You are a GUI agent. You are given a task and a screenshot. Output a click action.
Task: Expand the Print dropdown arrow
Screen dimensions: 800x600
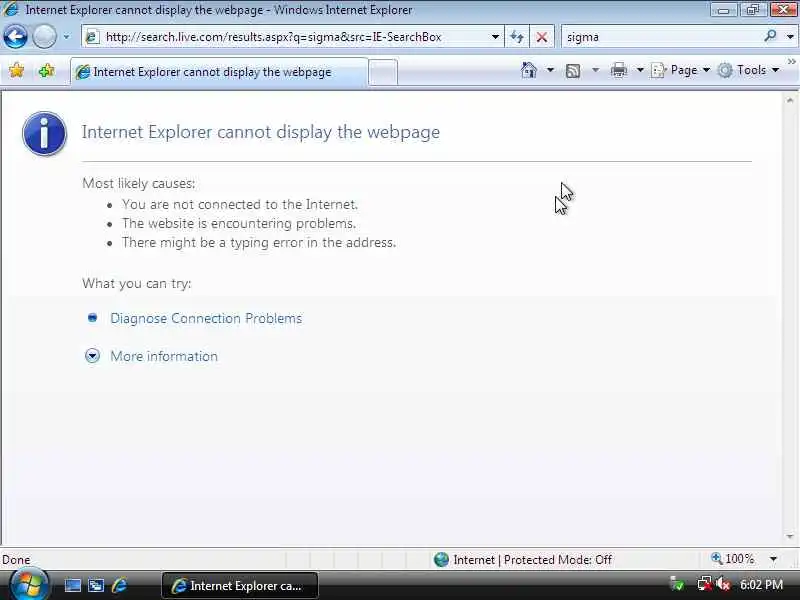(x=640, y=70)
